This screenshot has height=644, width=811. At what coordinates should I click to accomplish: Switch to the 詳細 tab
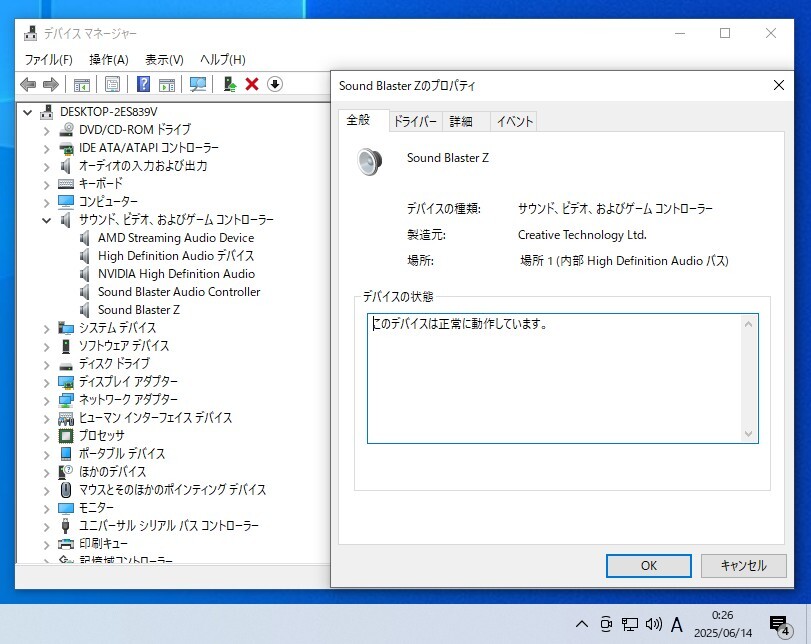point(466,122)
